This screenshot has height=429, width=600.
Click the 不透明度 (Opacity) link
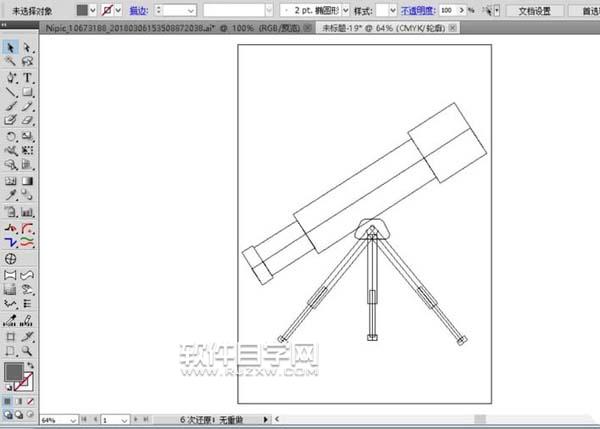coord(418,11)
